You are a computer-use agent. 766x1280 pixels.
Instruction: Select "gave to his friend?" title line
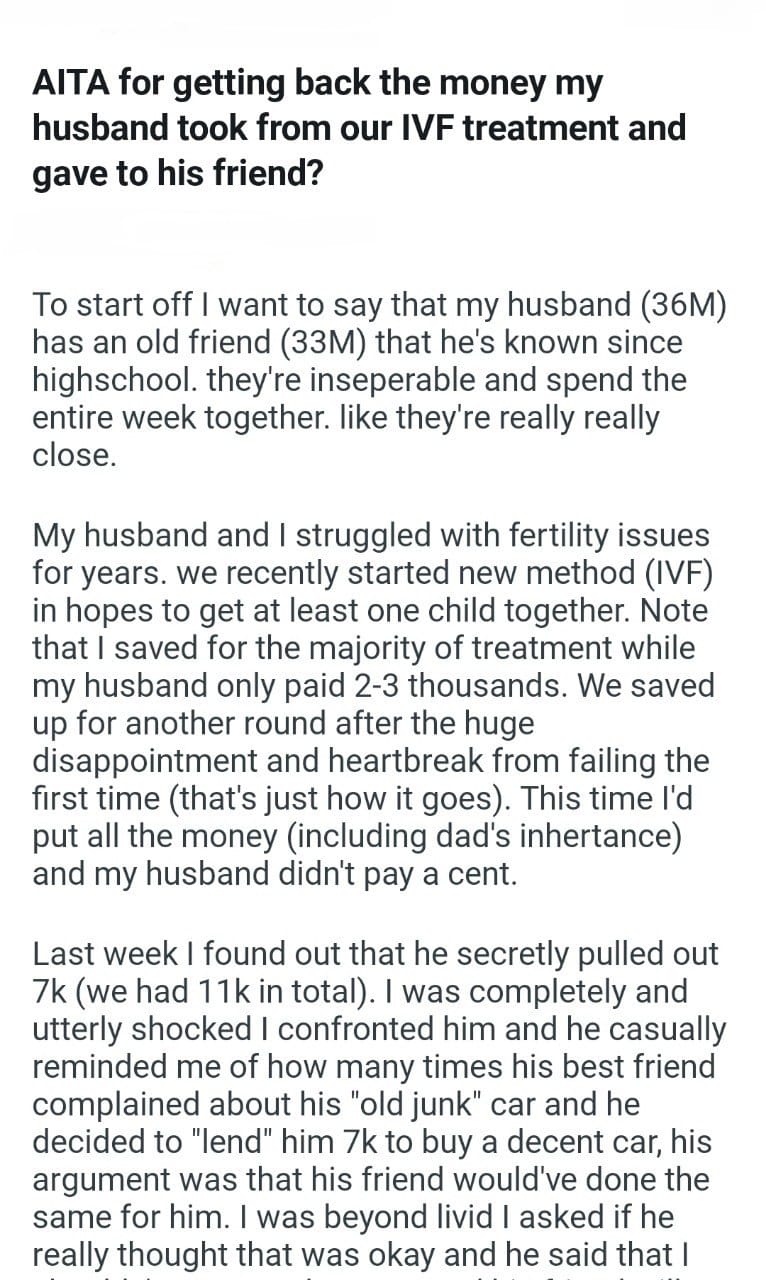pyautogui.click(x=178, y=172)
